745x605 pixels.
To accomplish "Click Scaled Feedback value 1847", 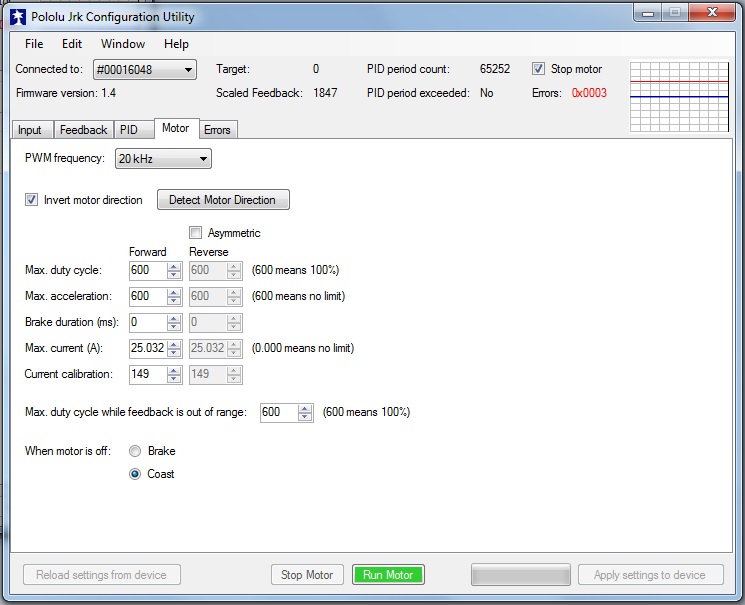I will tap(325, 93).
